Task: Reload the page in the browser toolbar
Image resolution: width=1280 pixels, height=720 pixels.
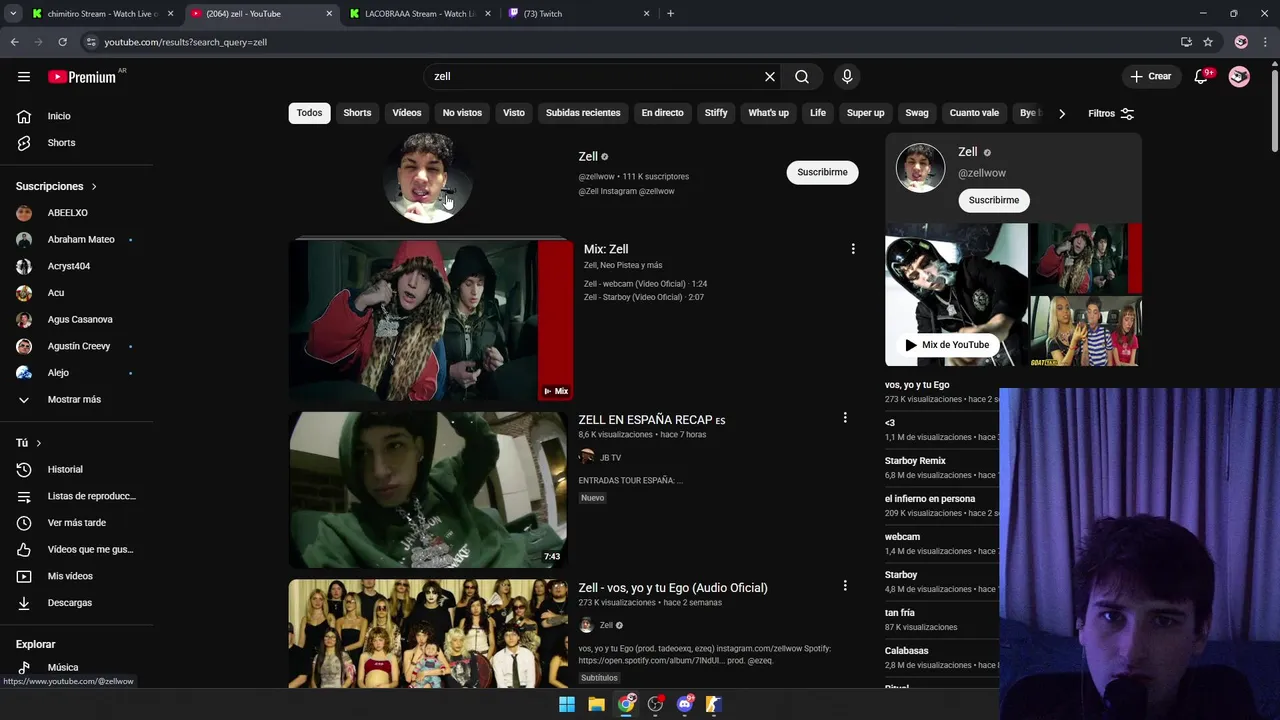Action: [x=62, y=42]
